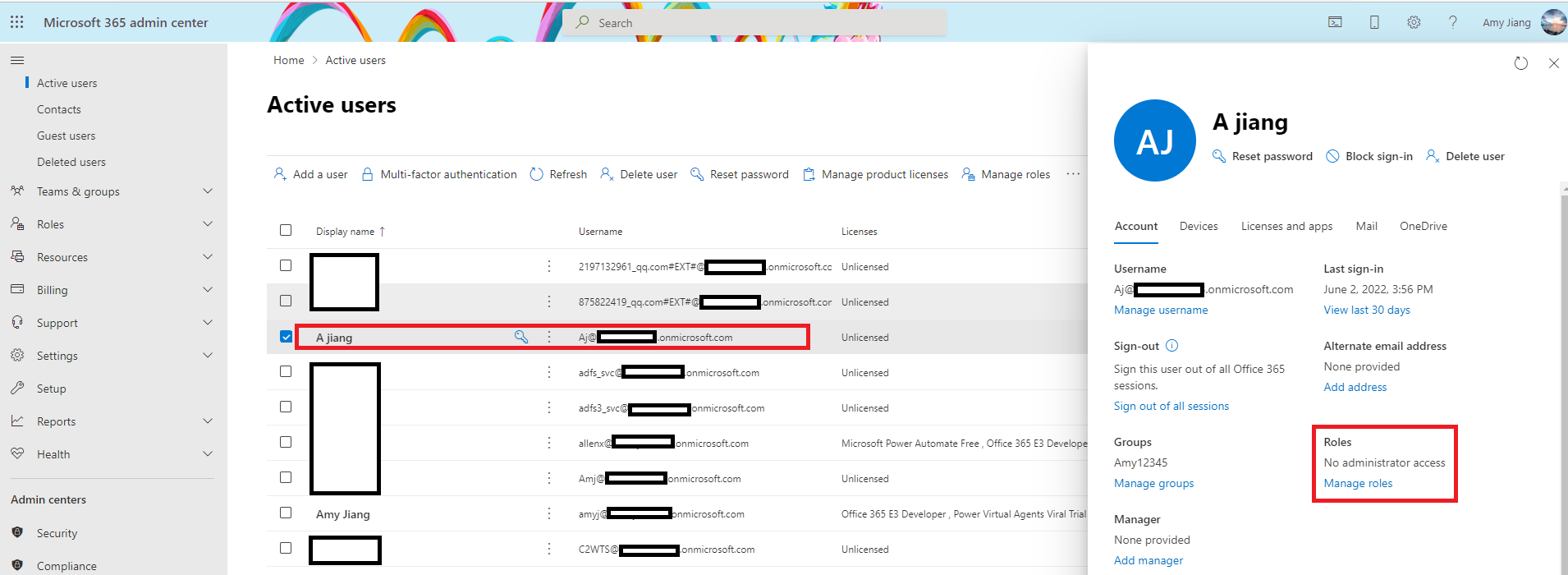Open the help question mark icon
The width and height of the screenshot is (1568, 575).
point(1453,22)
